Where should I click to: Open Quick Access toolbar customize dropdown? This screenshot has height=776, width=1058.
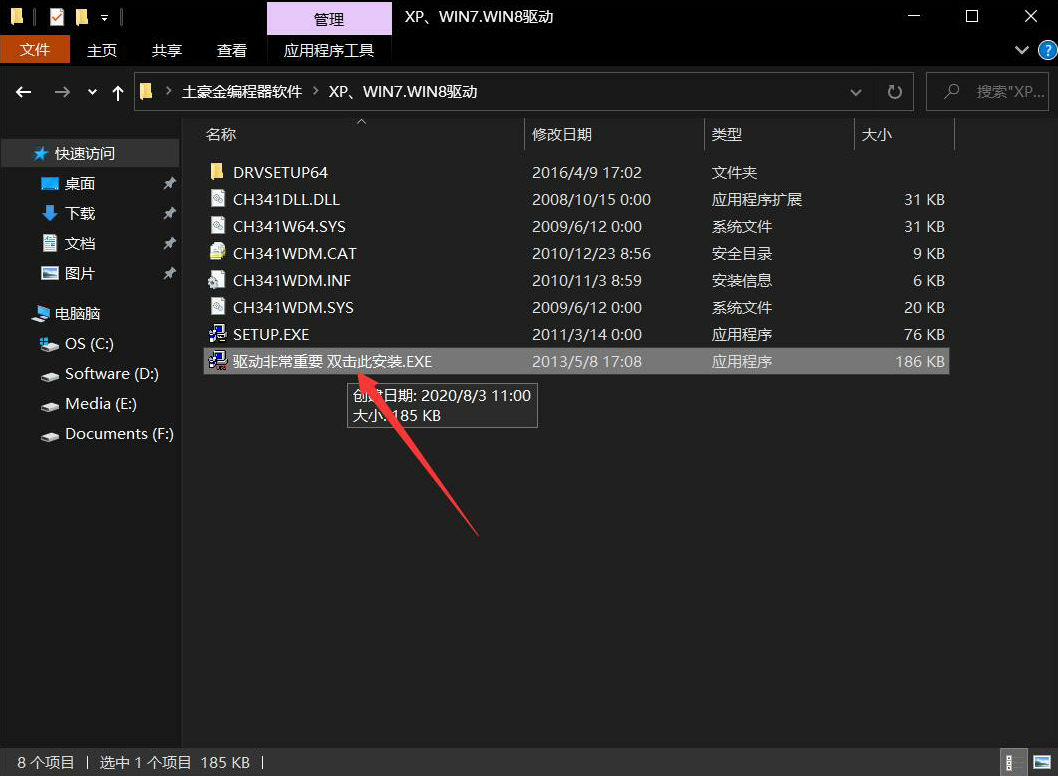105,18
